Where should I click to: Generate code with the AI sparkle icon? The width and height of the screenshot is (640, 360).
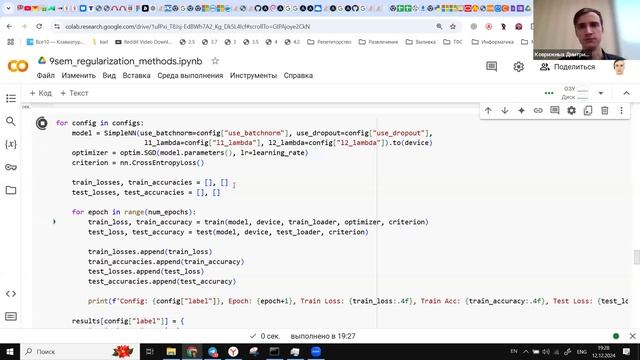tap(521, 110)
